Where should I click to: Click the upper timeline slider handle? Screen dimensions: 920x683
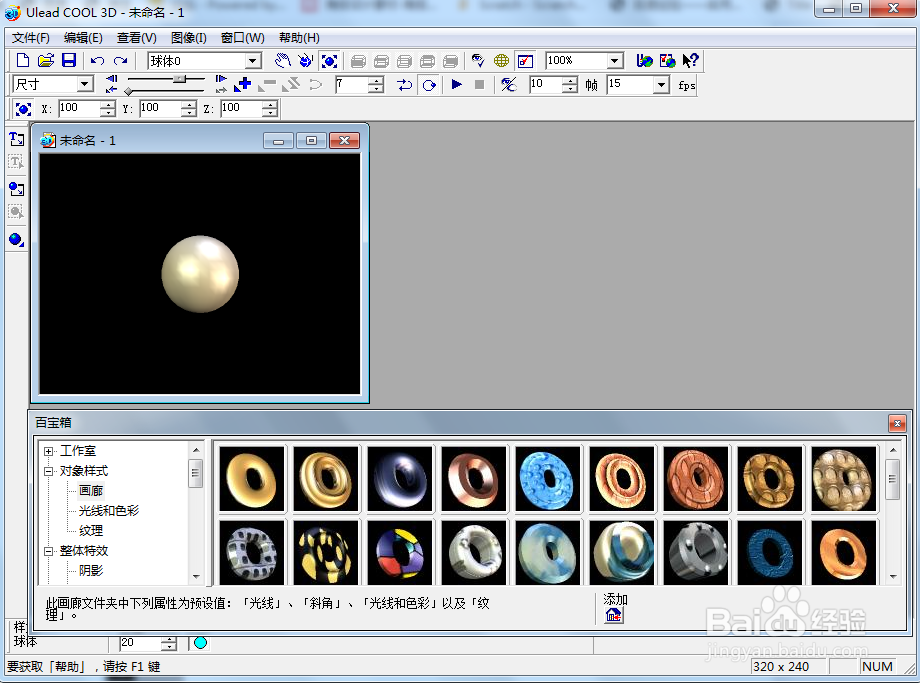coord(181,79)
